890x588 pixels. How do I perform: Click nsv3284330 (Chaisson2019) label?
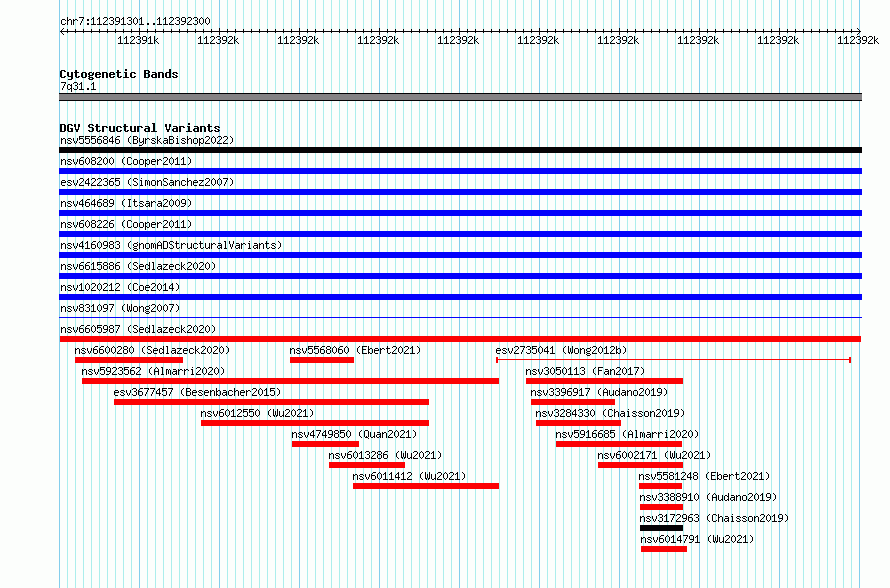pyautogui.click(x=610, y=413)
